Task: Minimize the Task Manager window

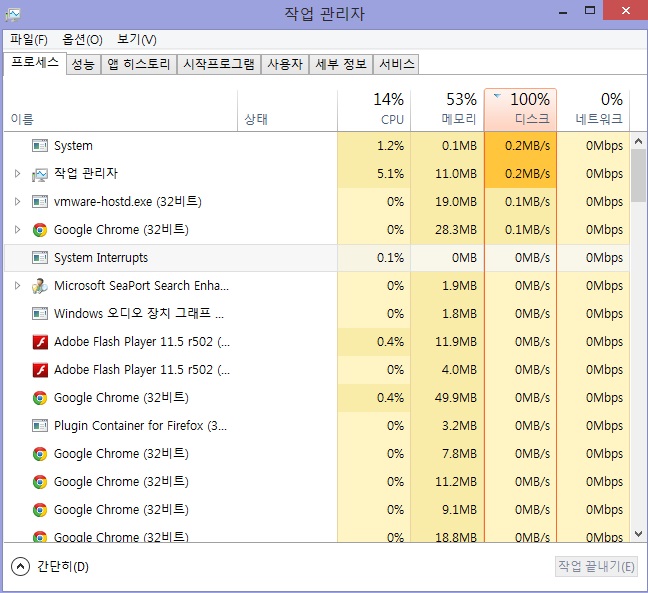Action: 563,12
